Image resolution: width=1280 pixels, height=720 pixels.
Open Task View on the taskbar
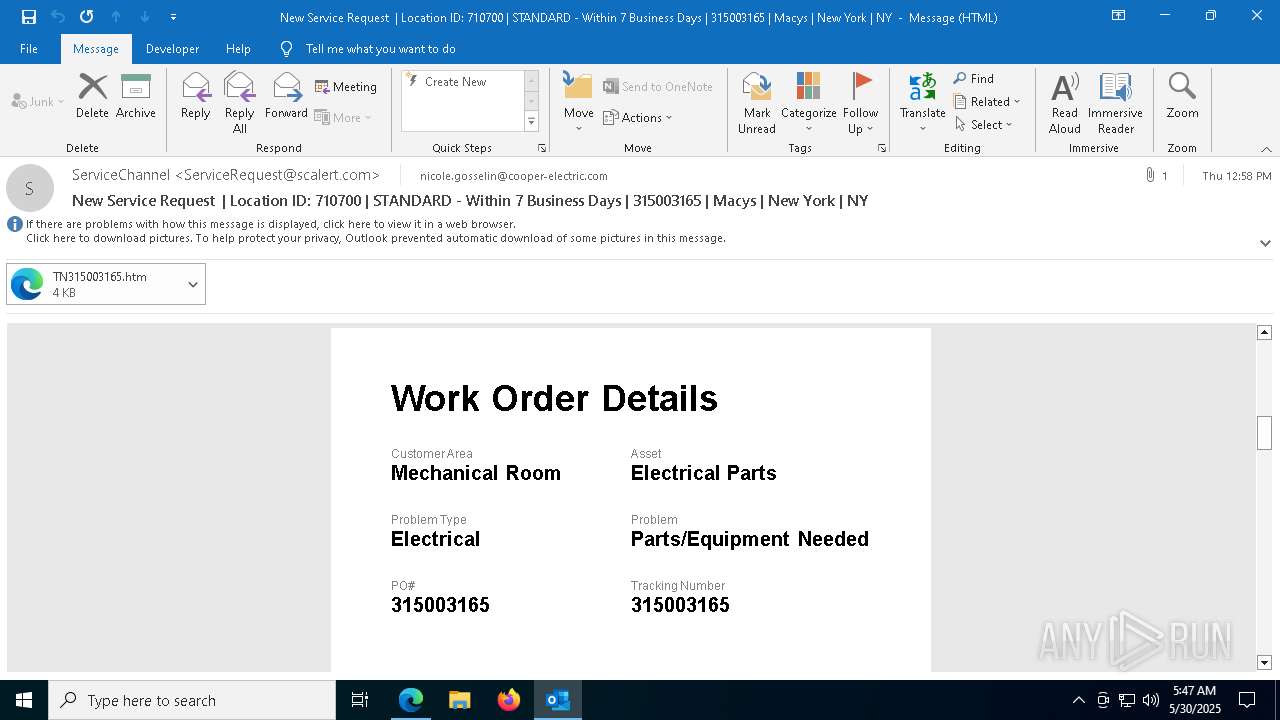point(360,700)
